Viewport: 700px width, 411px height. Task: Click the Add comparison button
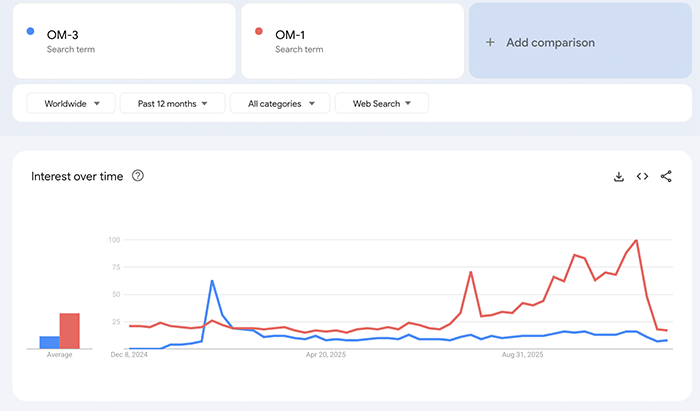tap(550, 43)
